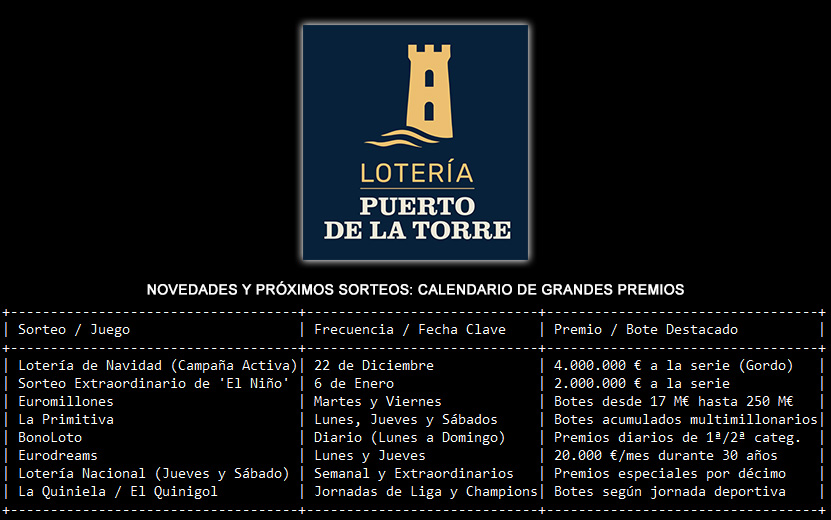Select 'La Quiniela / El Quinigol' cell

click(x=118, y=492)
